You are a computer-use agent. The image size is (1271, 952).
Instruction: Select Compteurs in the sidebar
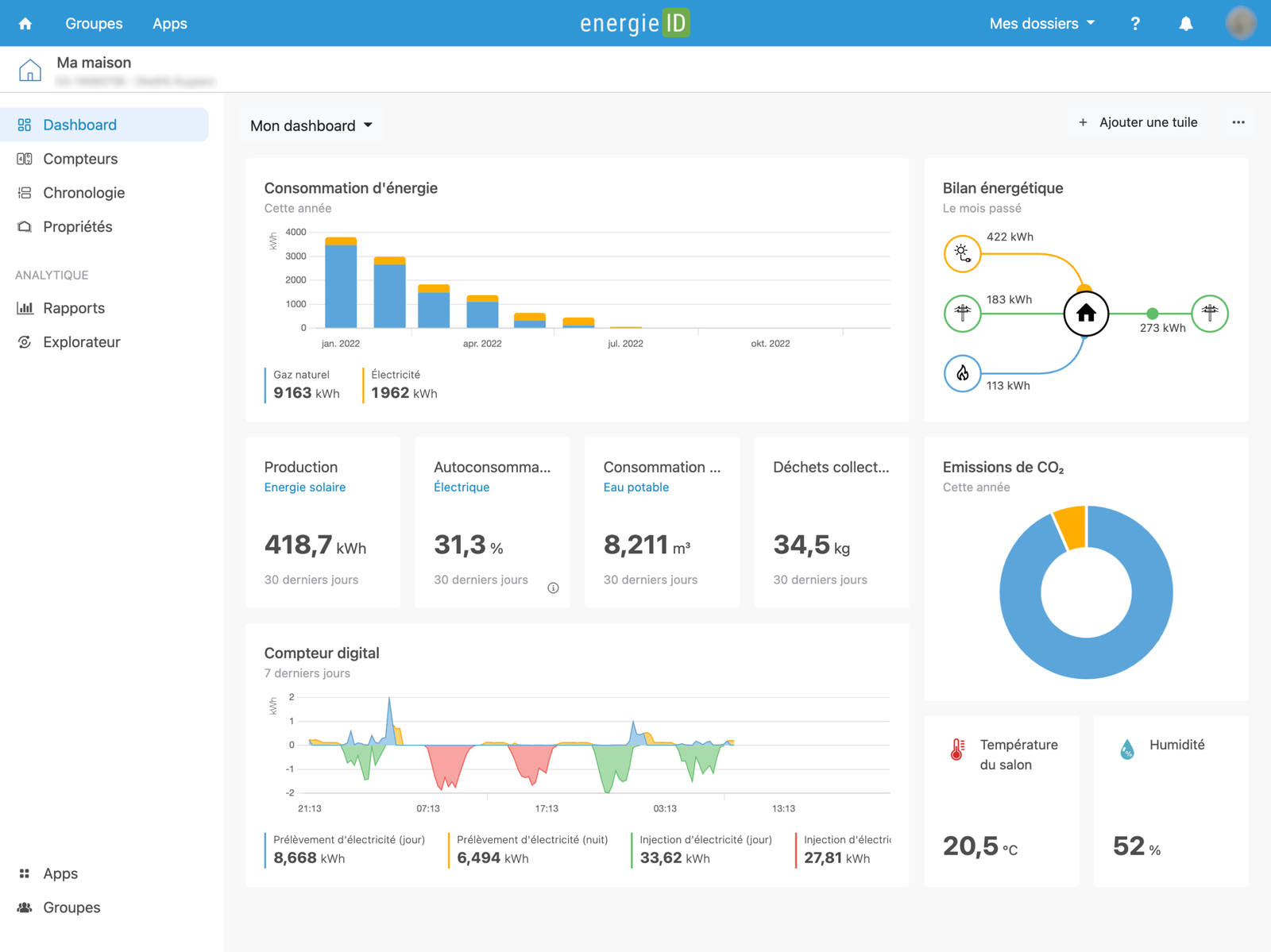click(x=80, y=159)
